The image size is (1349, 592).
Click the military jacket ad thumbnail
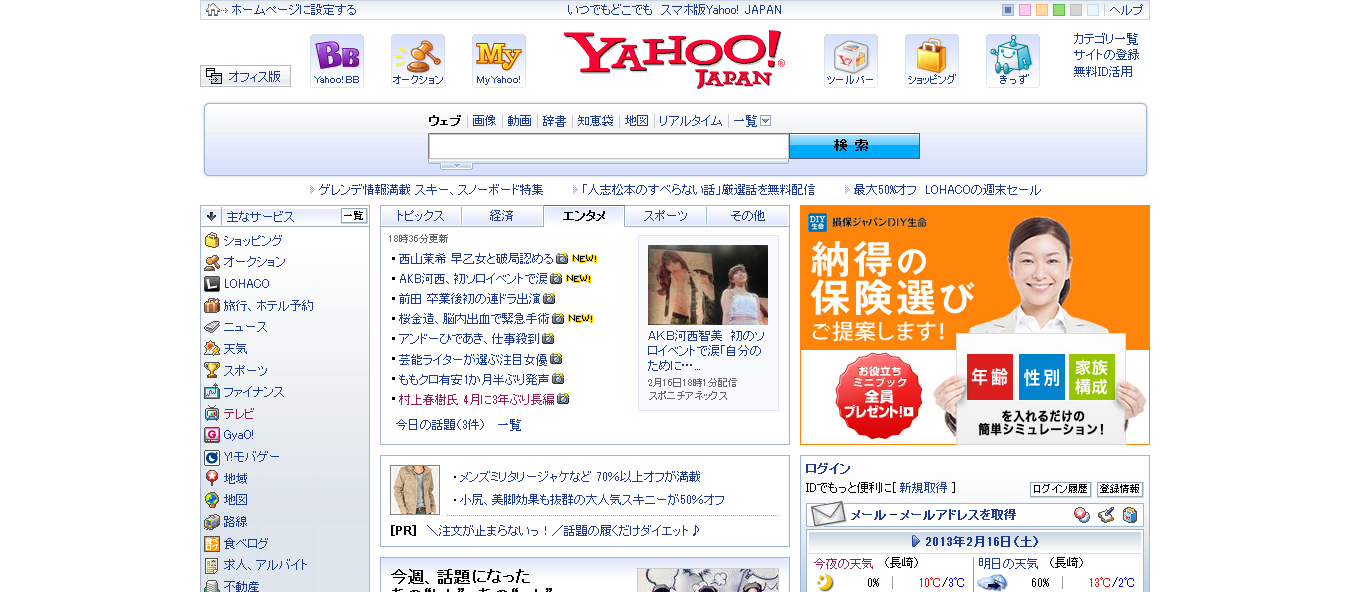click(415, 490)
